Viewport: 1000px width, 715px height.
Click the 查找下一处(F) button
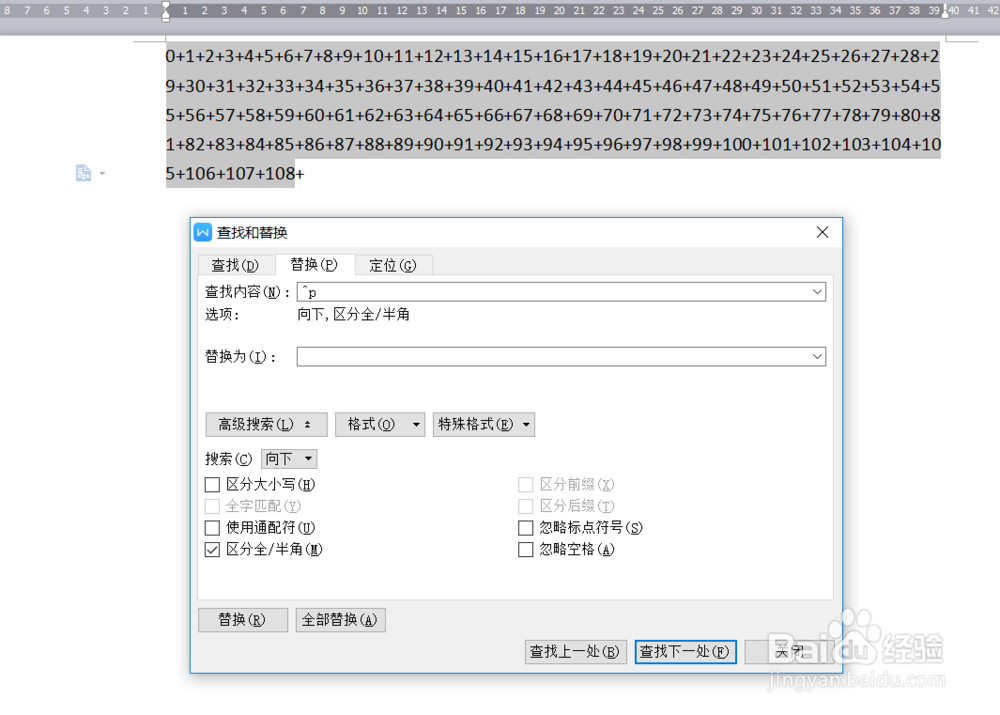point(686,652)
